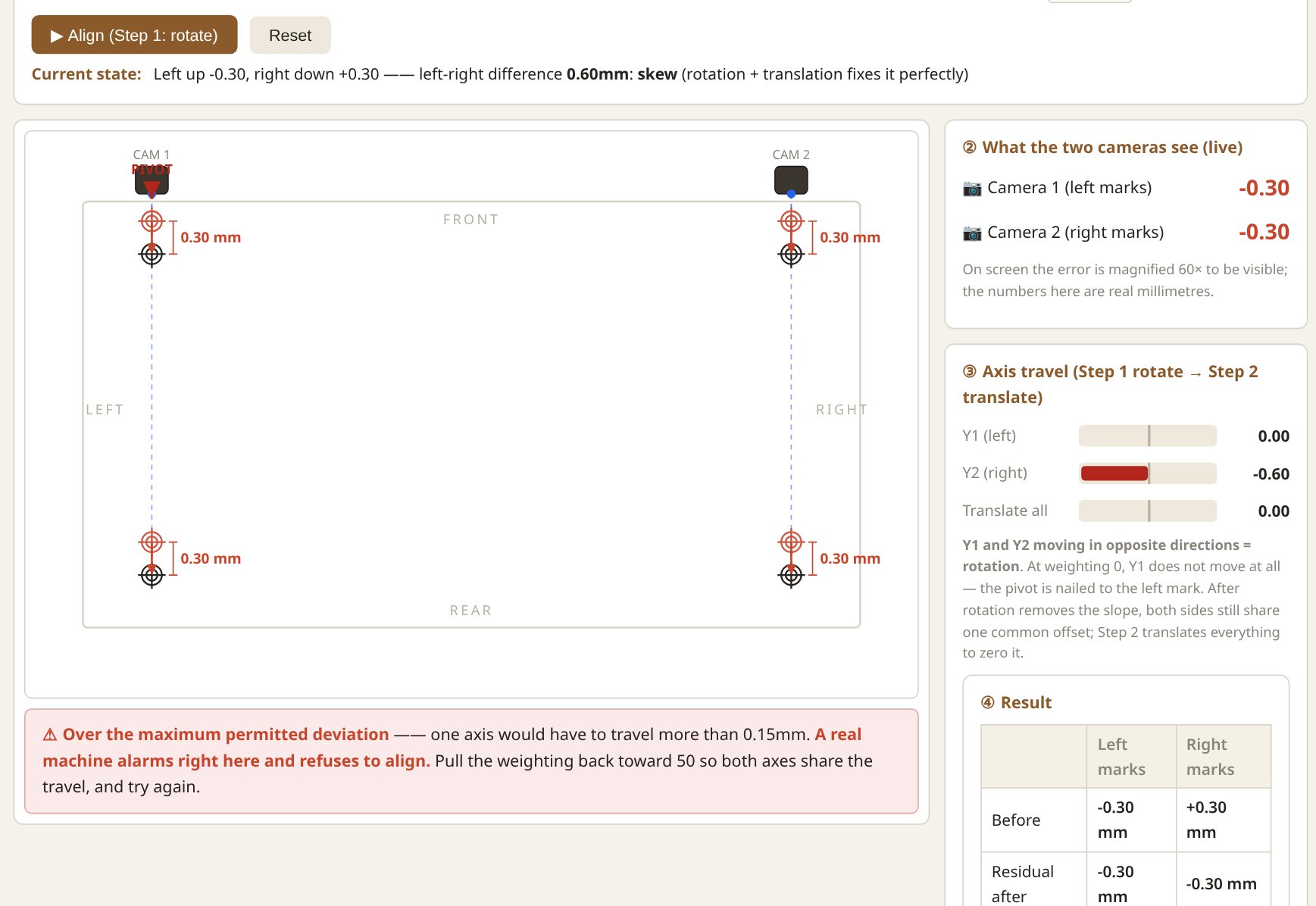Click the black front-right crosshair mark
The width and height of the screenshot is (1316, 906).
tap(791, 255)
